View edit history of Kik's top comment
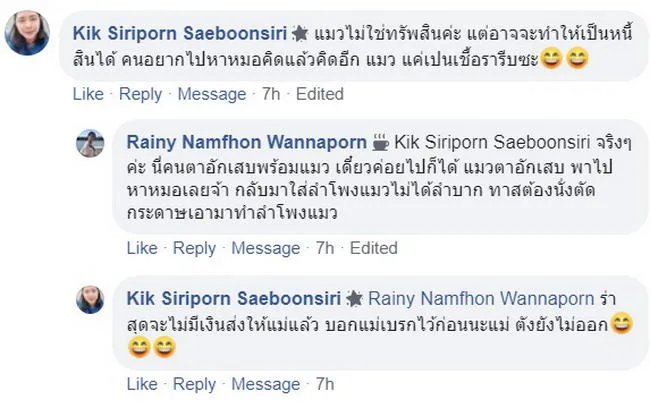This screenshot has height=408, width=650. point(320,94)
